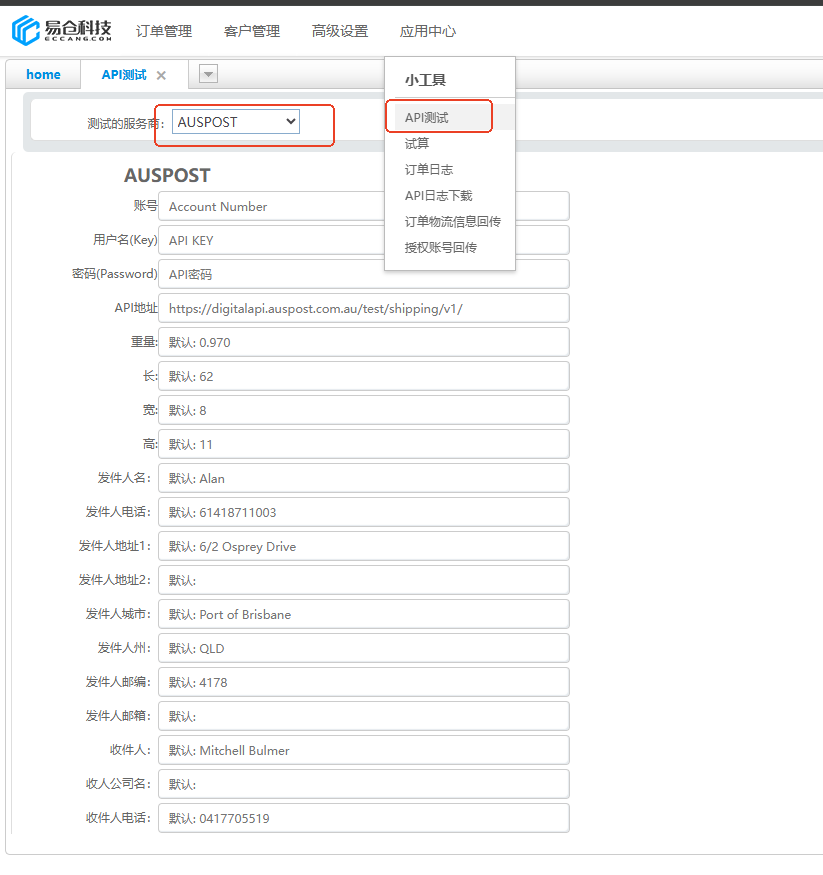Switch to the home tab
The image size is (823, 875).
tap(44, 75)
